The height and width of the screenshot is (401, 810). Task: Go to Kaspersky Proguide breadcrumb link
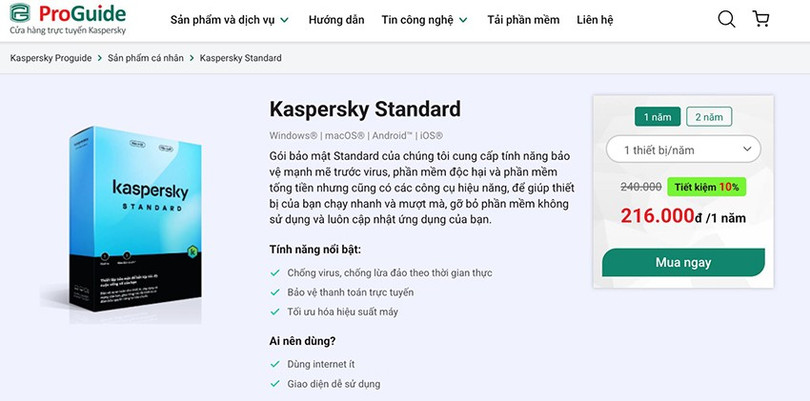coord(52,58)
